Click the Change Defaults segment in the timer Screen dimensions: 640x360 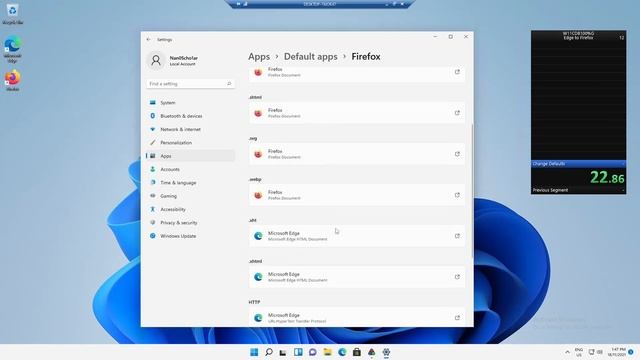tap(578, 164)
